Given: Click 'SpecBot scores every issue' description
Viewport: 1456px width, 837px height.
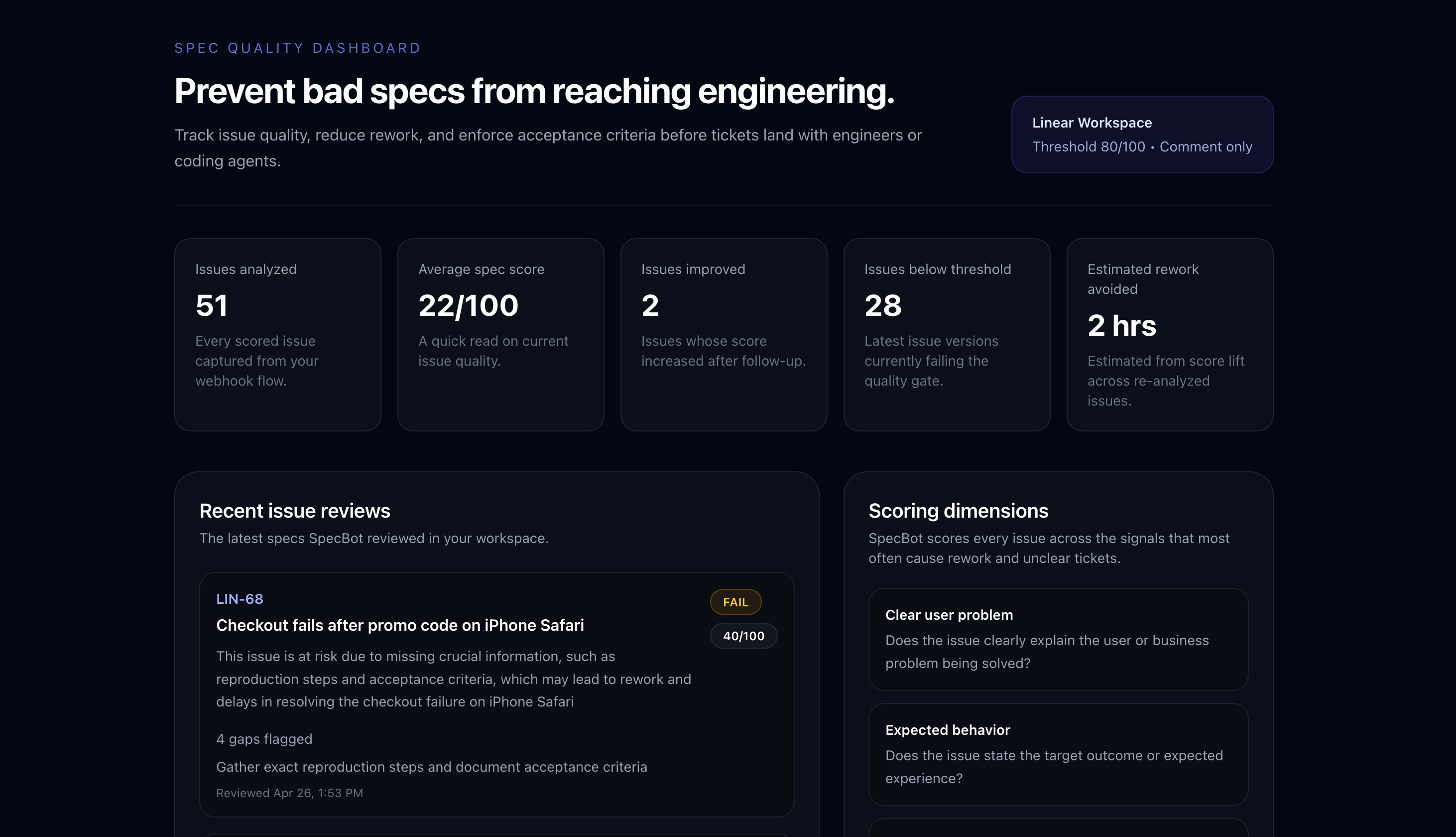Looking at the screenshot, I should pyautogui.click(x=1049, y=549).
